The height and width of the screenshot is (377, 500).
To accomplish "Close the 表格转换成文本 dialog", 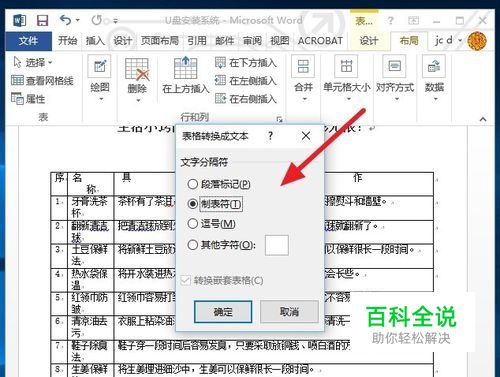I will [306, 136].
